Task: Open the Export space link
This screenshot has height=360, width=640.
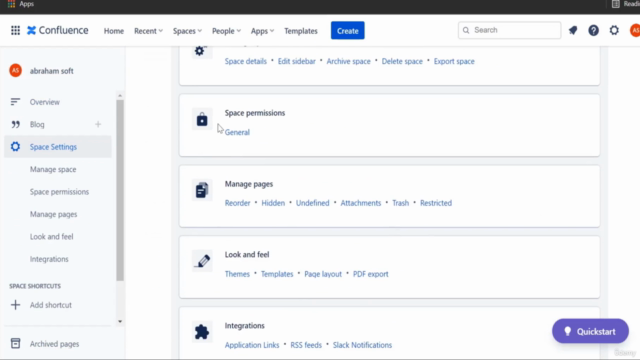Action: click(454, 61)
